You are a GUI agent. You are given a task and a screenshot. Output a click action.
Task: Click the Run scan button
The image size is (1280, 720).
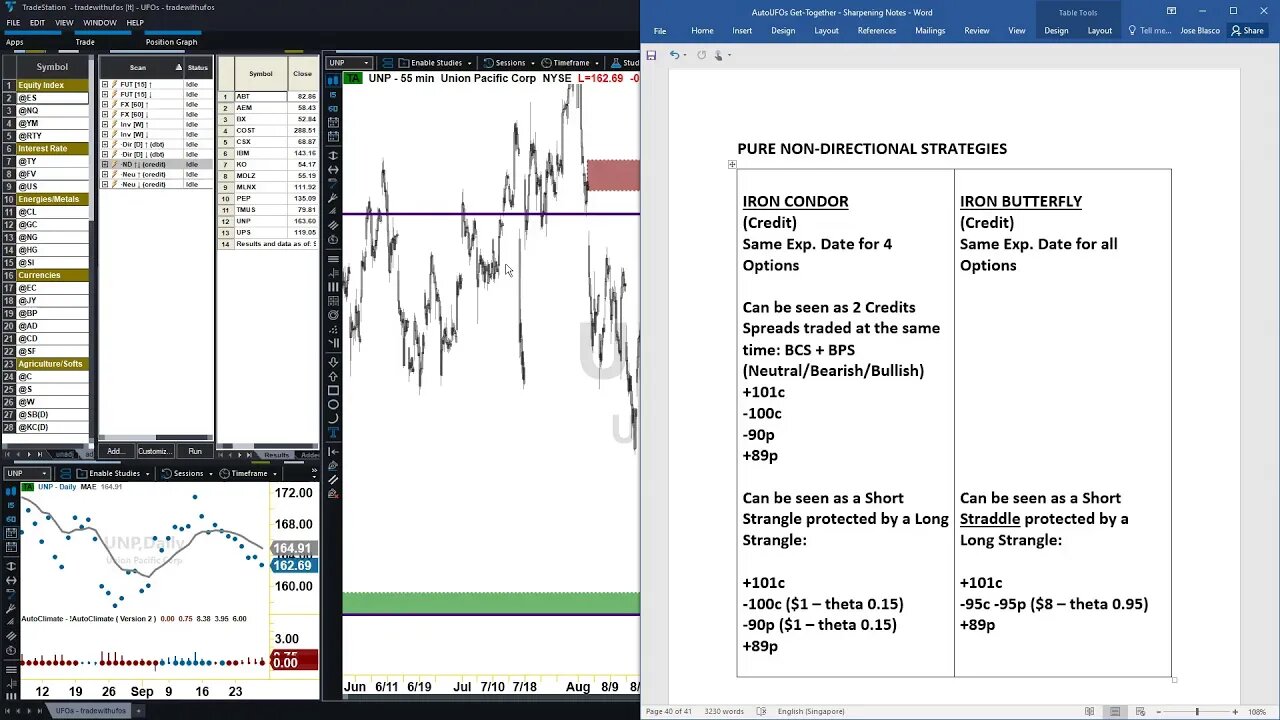coord(195,451)
